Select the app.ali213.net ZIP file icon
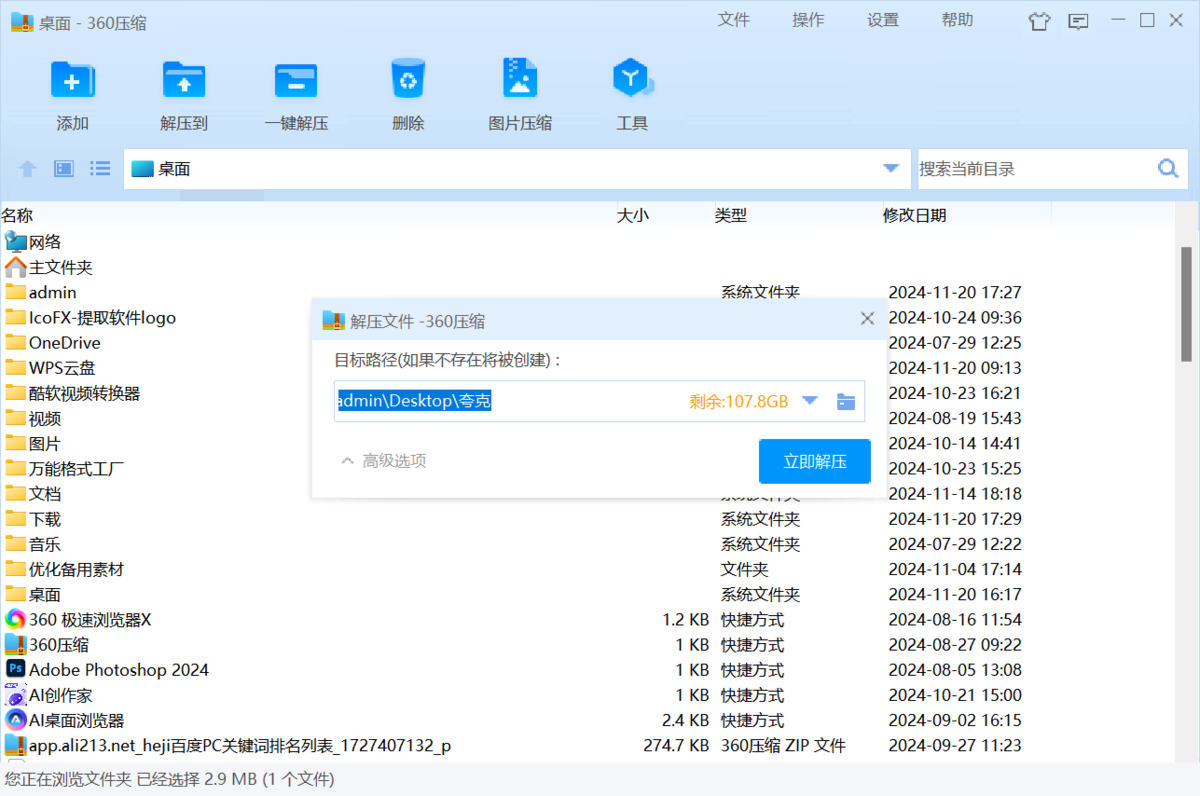 tap(16, 745)
